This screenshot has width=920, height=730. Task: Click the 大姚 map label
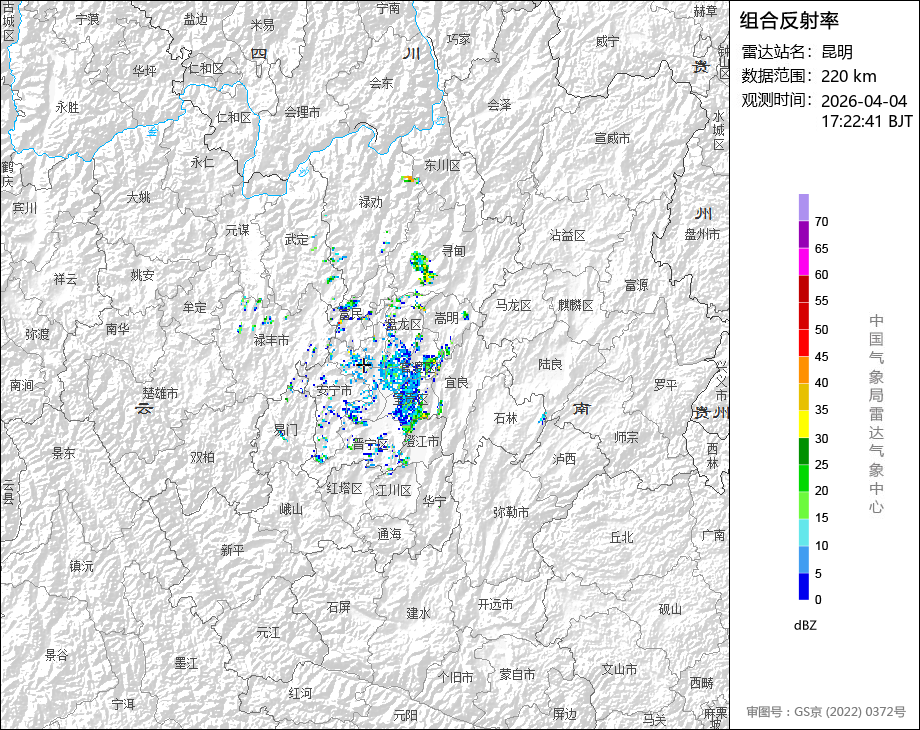[x=138, y=197]
